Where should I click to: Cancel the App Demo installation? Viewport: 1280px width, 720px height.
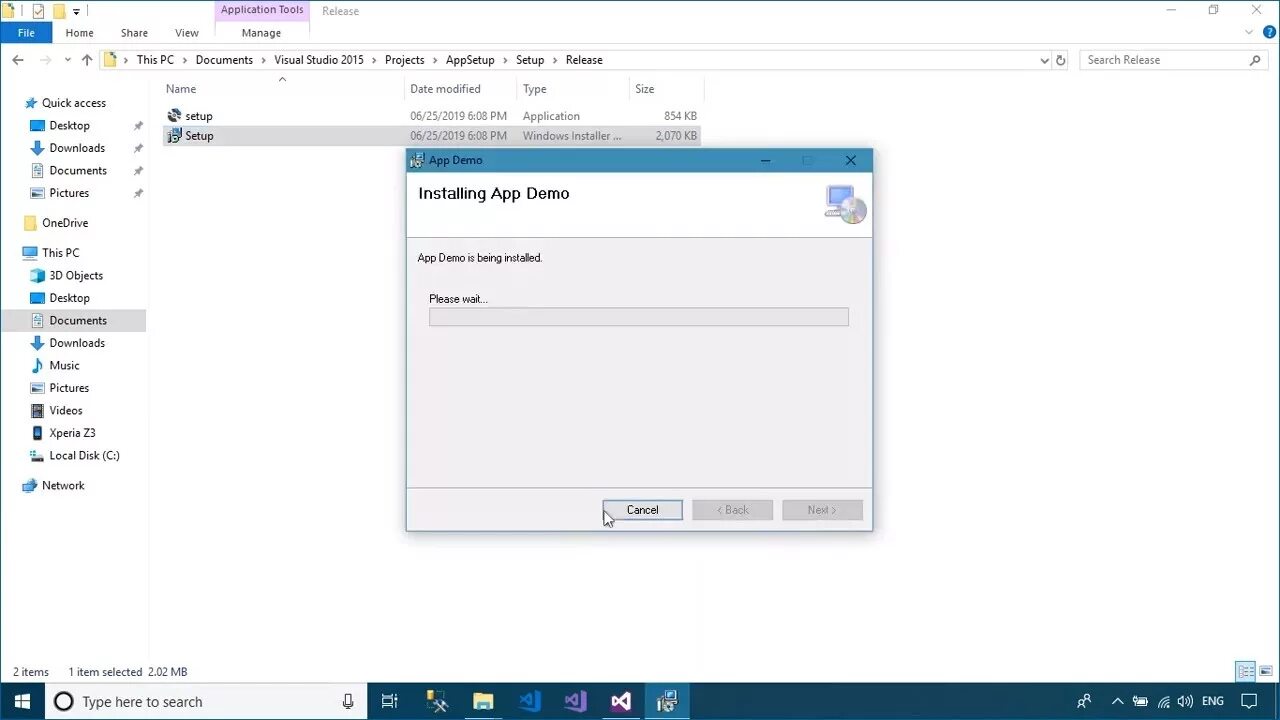[642, 510]
